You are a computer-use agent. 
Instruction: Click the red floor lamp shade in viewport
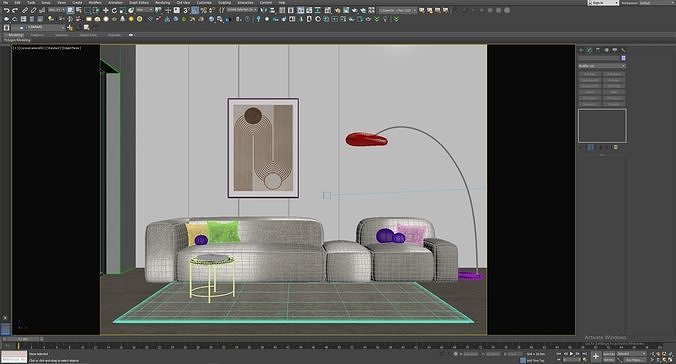tap(366, 139)
